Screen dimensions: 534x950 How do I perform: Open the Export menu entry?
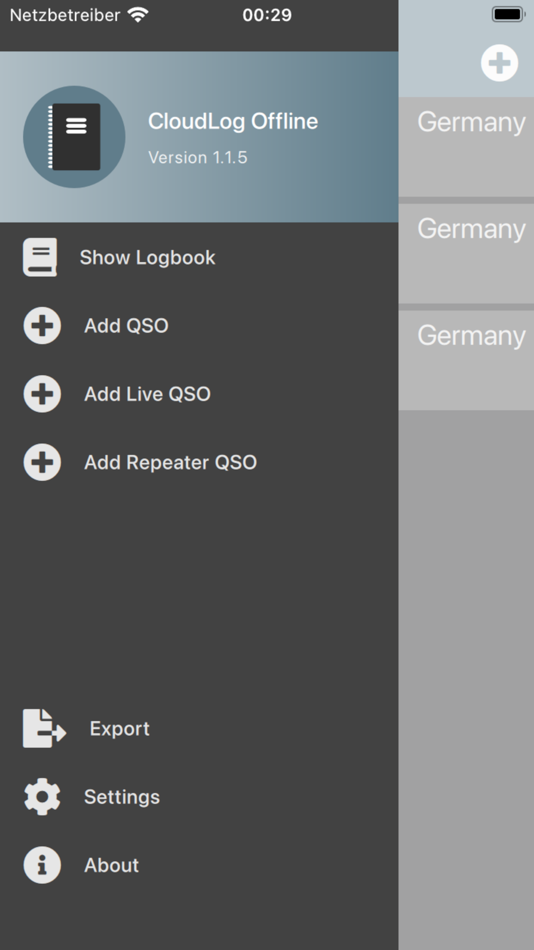(199, 728)
